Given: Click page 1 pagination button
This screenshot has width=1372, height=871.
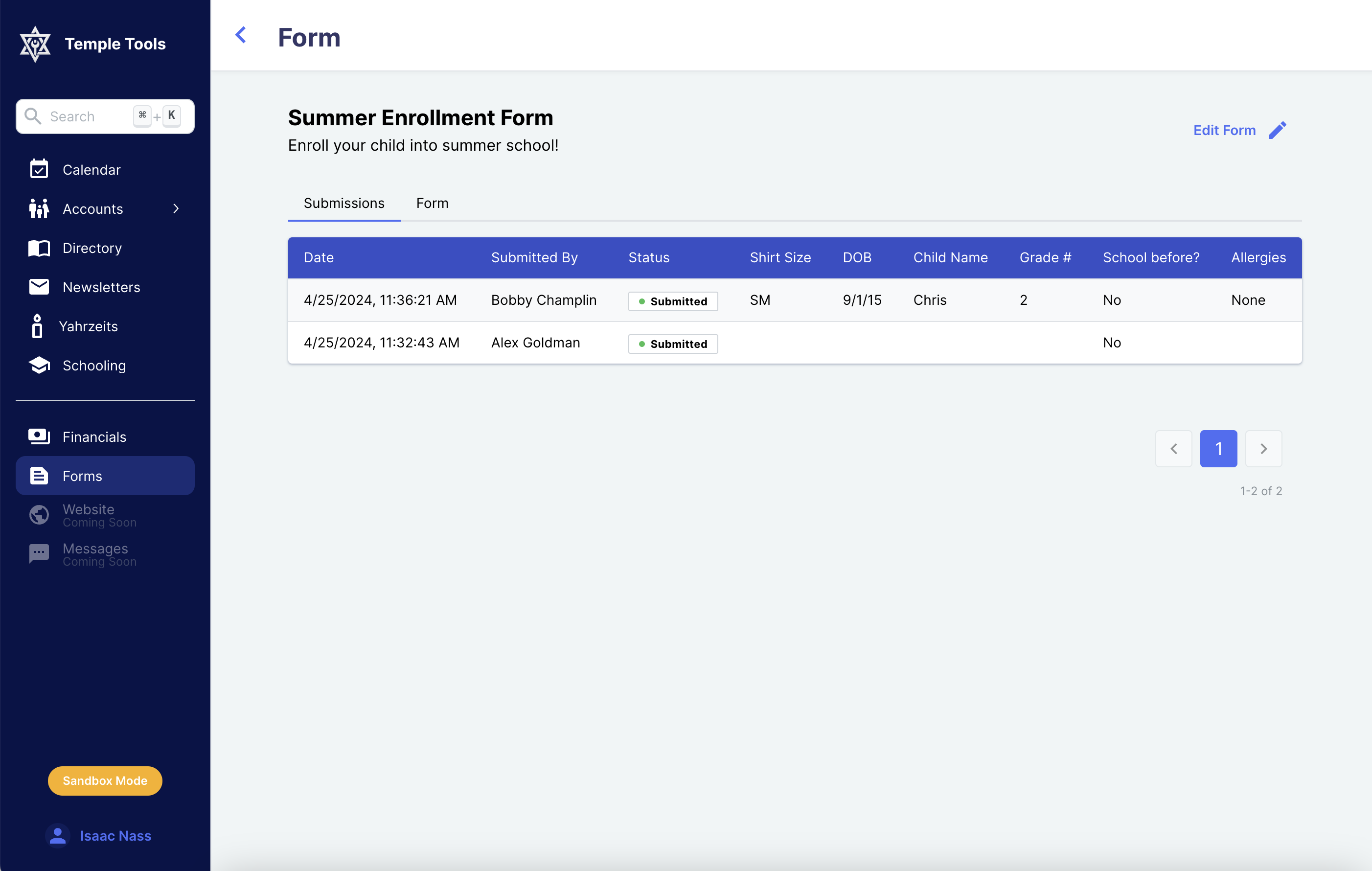Looking at the screenshot, I should pyautogui.click(x=1218, y=448).
